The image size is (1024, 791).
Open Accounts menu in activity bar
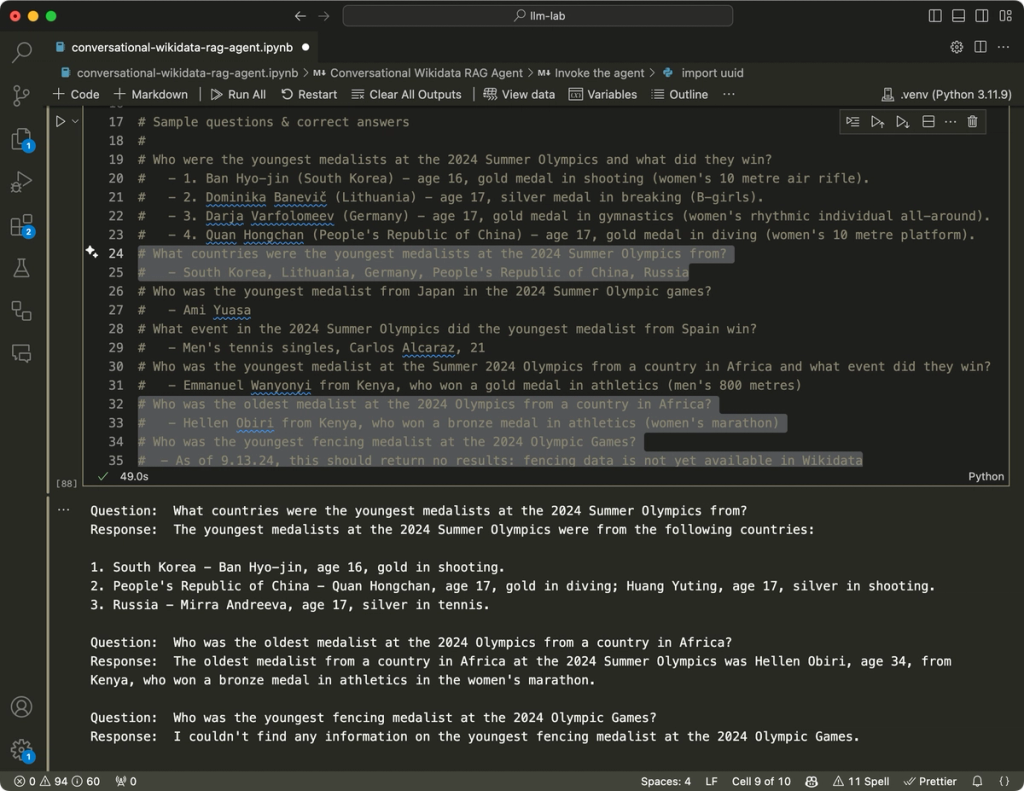point(22,707)
